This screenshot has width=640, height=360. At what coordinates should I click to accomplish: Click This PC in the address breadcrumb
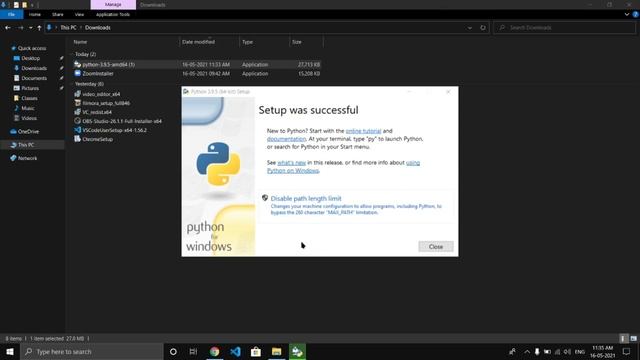coord(68,28)
